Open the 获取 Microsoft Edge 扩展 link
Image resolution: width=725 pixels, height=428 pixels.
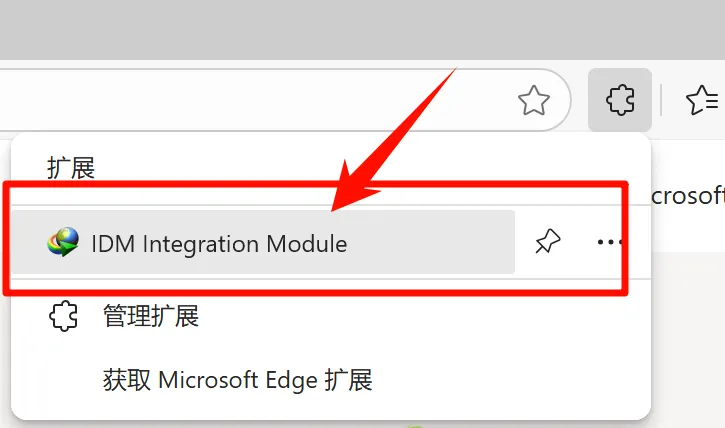[237, 380]
